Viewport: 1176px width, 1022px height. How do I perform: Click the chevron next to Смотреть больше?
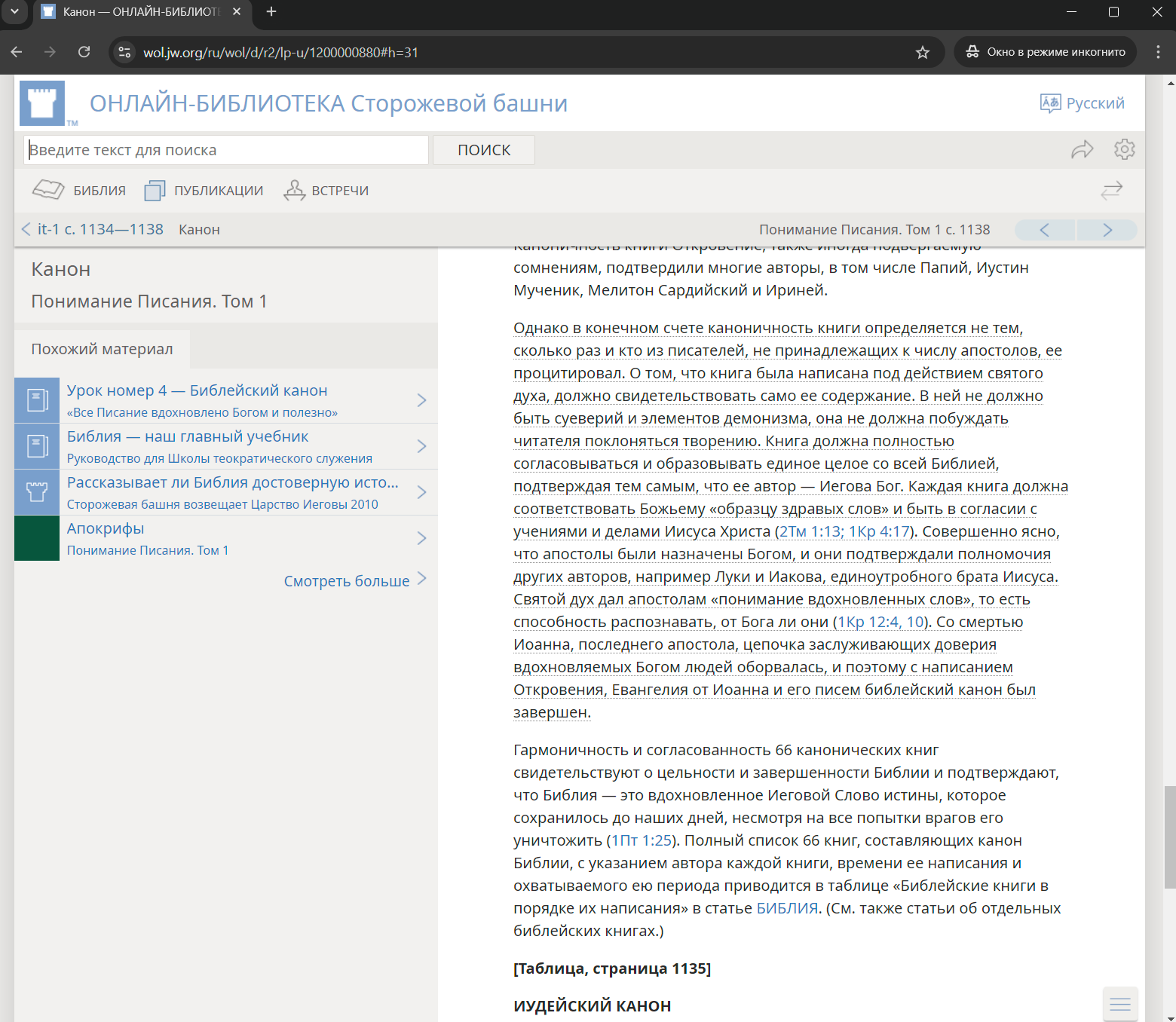coord(422,578)
